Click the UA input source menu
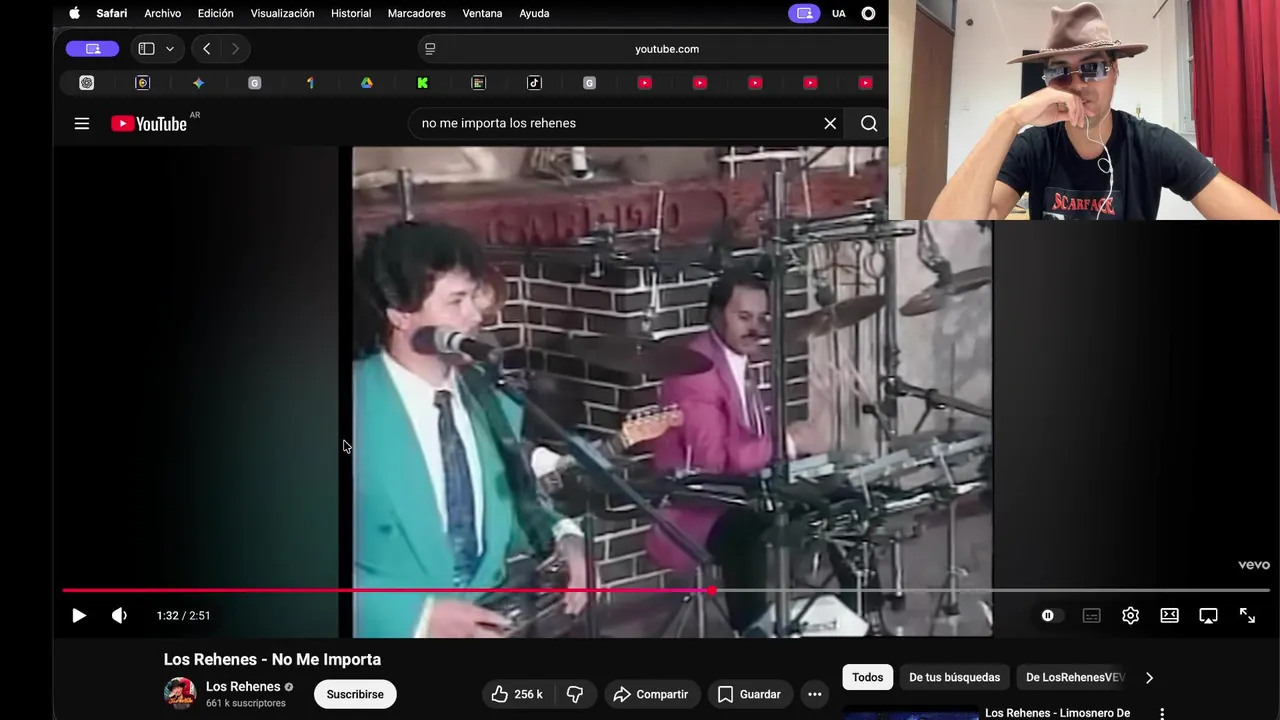Screen dimensions: 1280x720 pyautogui.click(x=839, y=13)
